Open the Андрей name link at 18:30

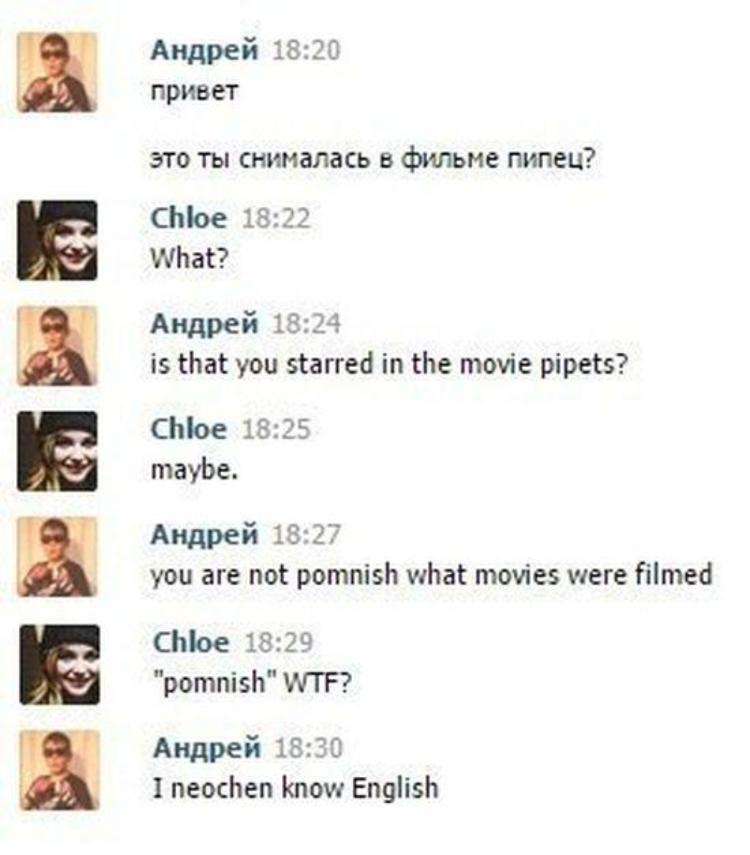tap(205, 747)
